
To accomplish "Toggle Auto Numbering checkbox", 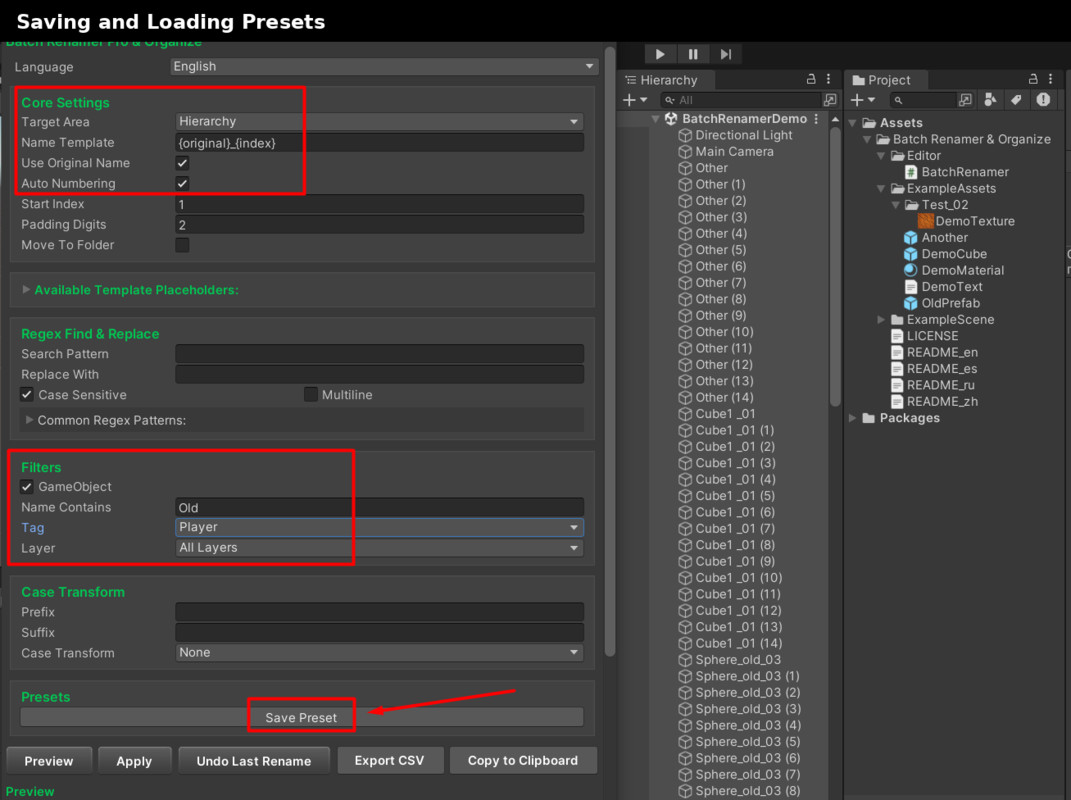I will tap(182, 184).
